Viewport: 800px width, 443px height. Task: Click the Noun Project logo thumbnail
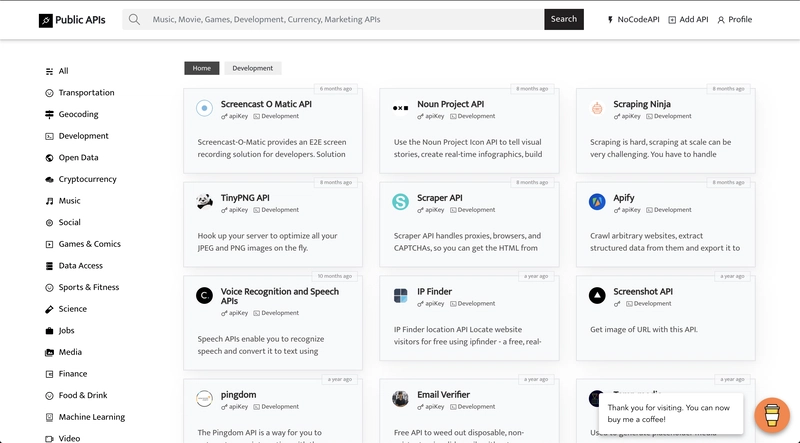[x=401, y=108]
